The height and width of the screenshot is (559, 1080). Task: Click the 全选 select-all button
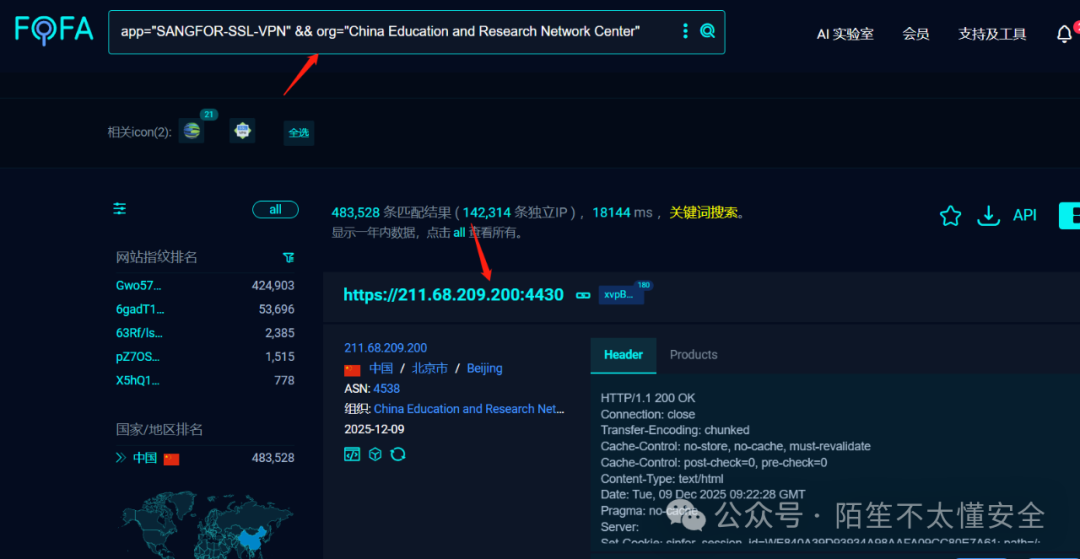click(299, 133)
